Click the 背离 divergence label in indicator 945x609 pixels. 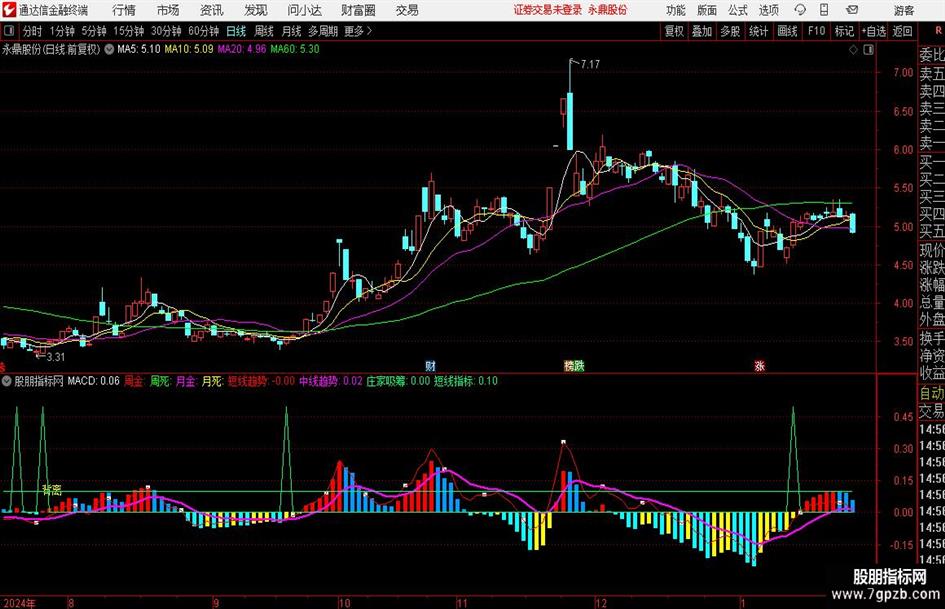[x=52, y=490]
